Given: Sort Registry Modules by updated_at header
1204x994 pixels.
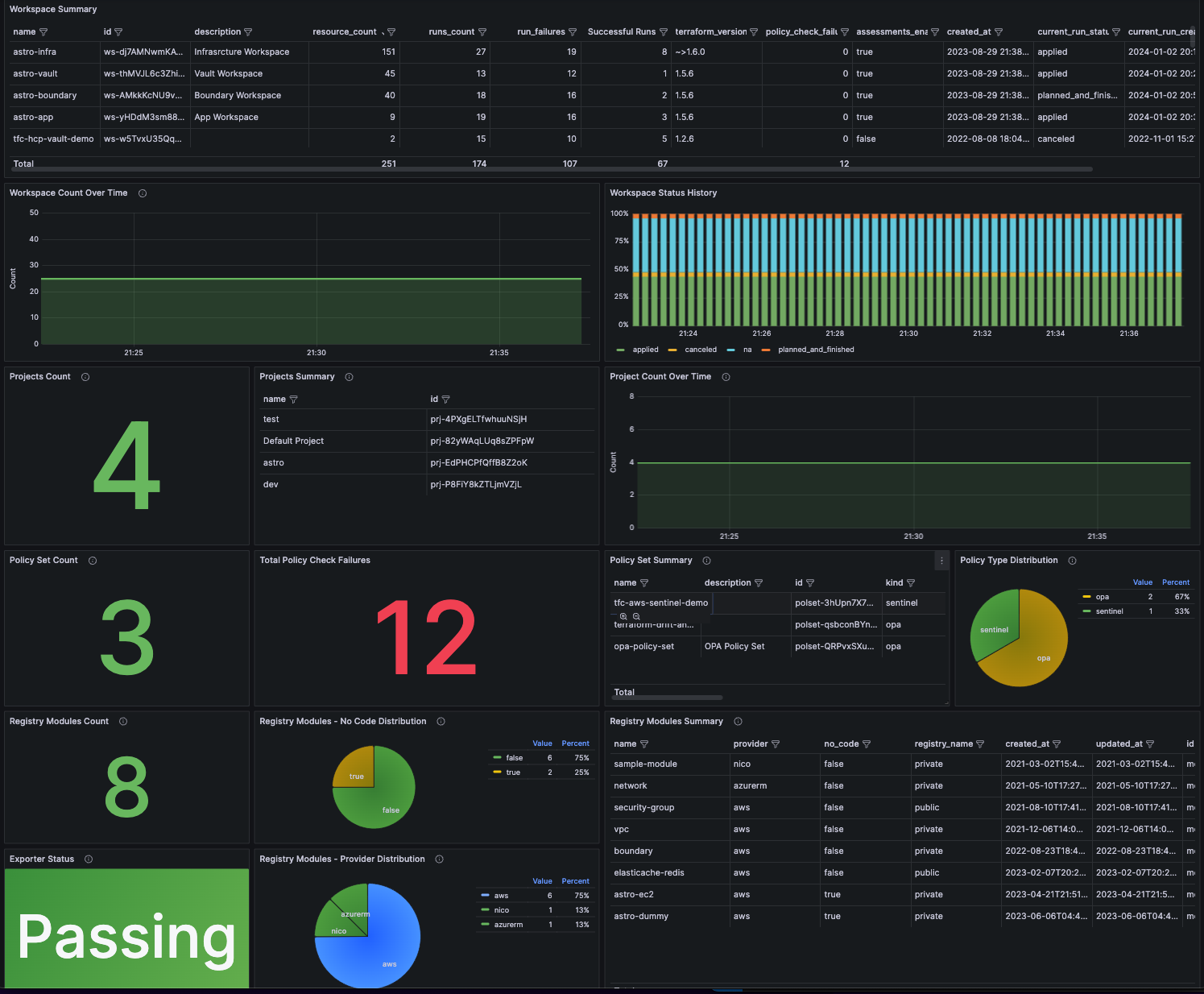Looking at the screenshot, I should click(x=1119, y=744).
